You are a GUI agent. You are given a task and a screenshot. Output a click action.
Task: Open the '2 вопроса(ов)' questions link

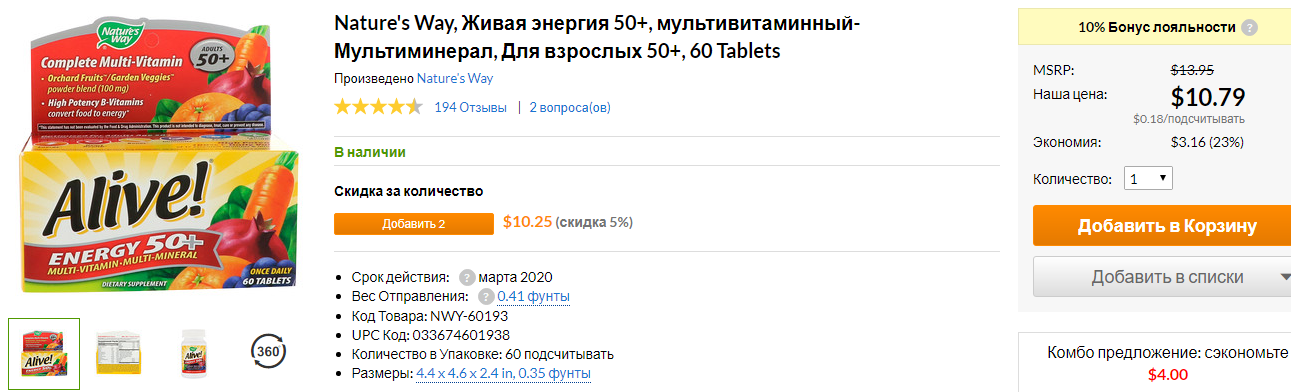570,107
